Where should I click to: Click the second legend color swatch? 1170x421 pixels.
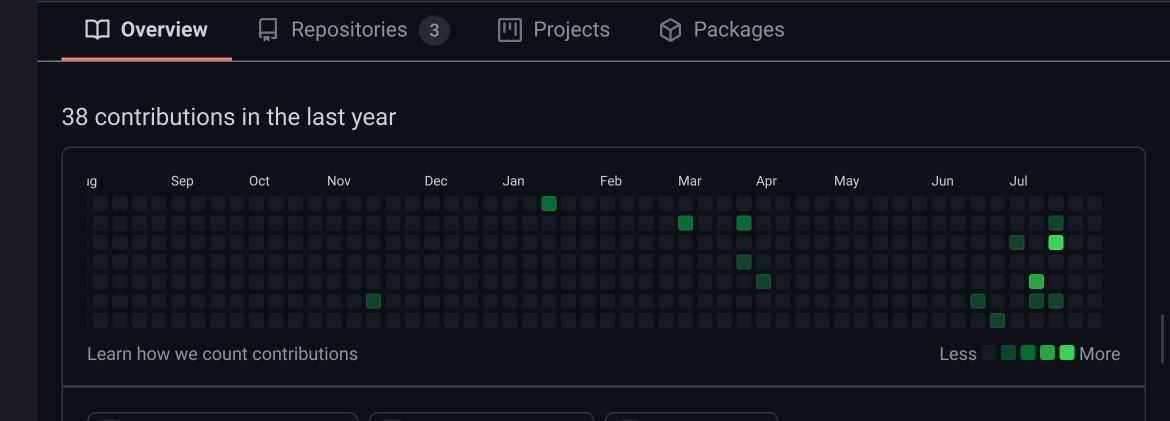(1008, 353)
